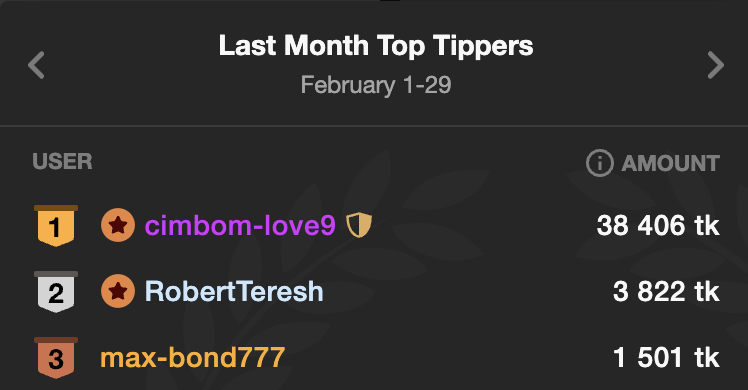Image resolution: width=748 pixels, height=390 pixels.
Task: Click the gold rank 1 badge
Action: [56, 226]
